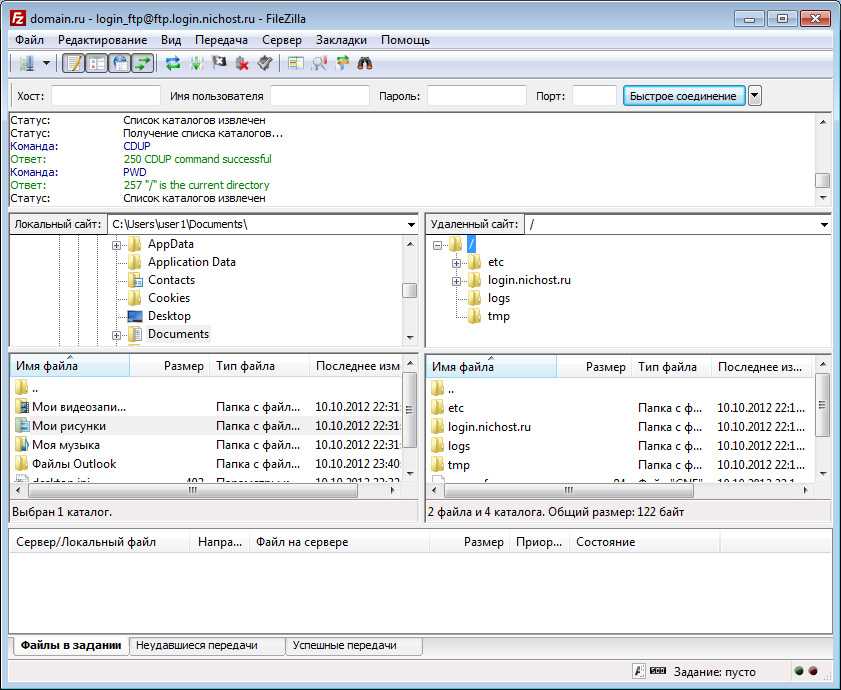Toggle the message log display

tap(73, 63)
